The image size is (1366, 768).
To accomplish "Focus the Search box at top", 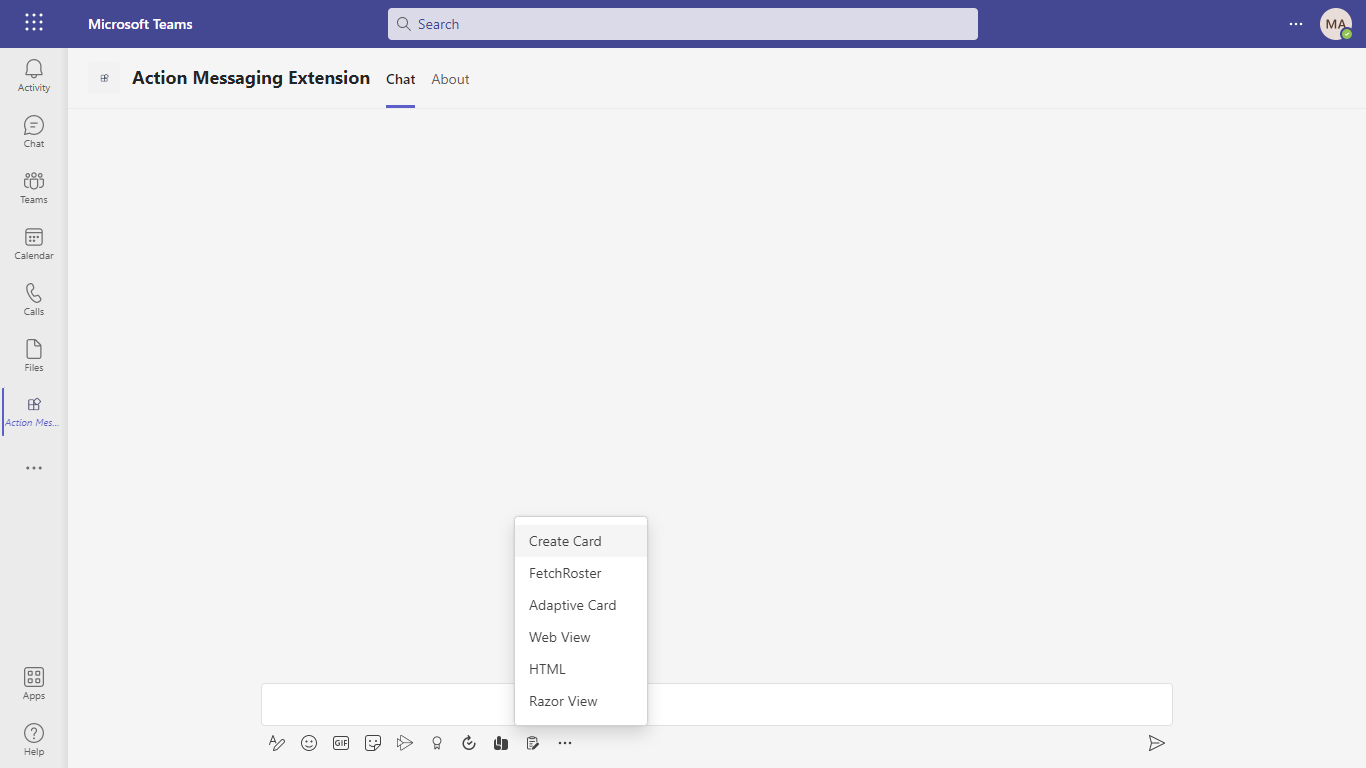I will coord(683,24).
